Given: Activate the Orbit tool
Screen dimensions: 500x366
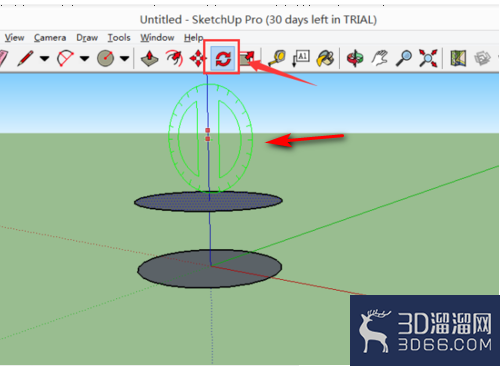Looking at the screenshot, I should point(355,58).
